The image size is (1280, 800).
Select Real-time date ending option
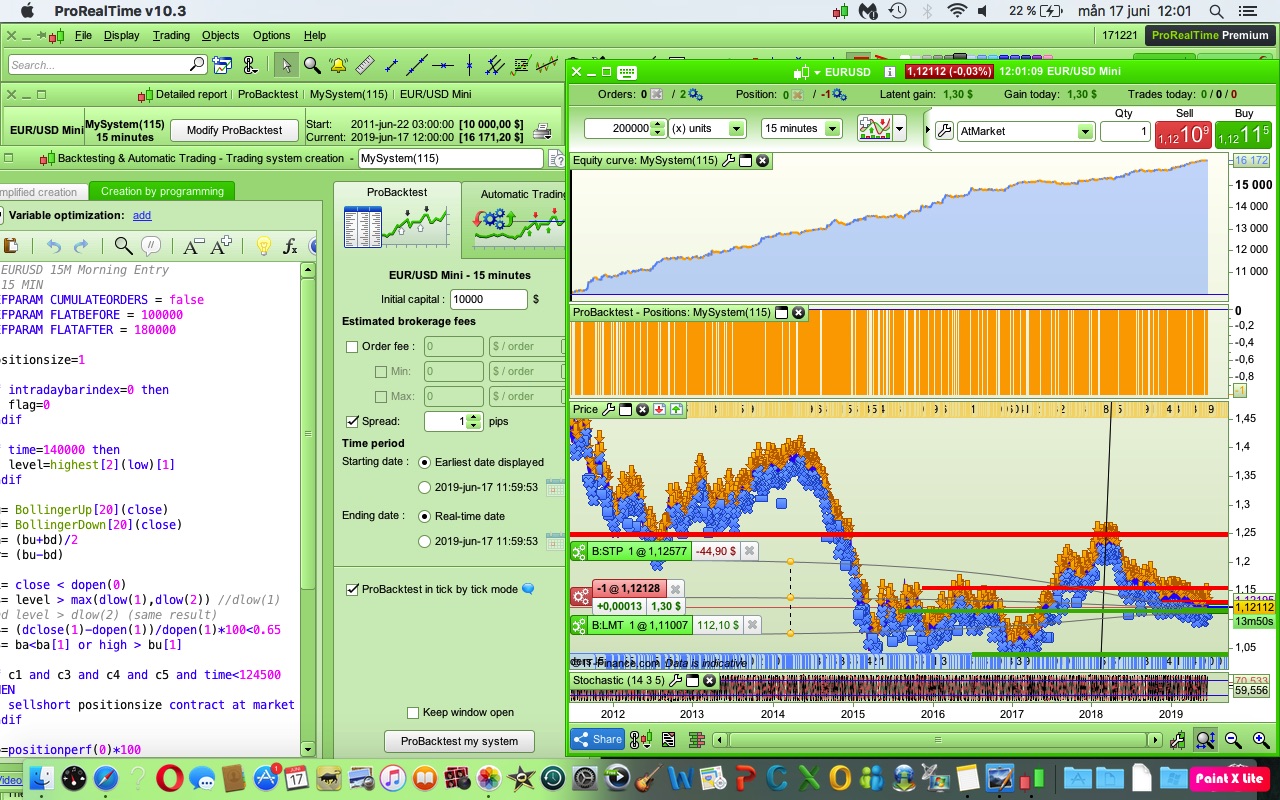coord(425,516)
